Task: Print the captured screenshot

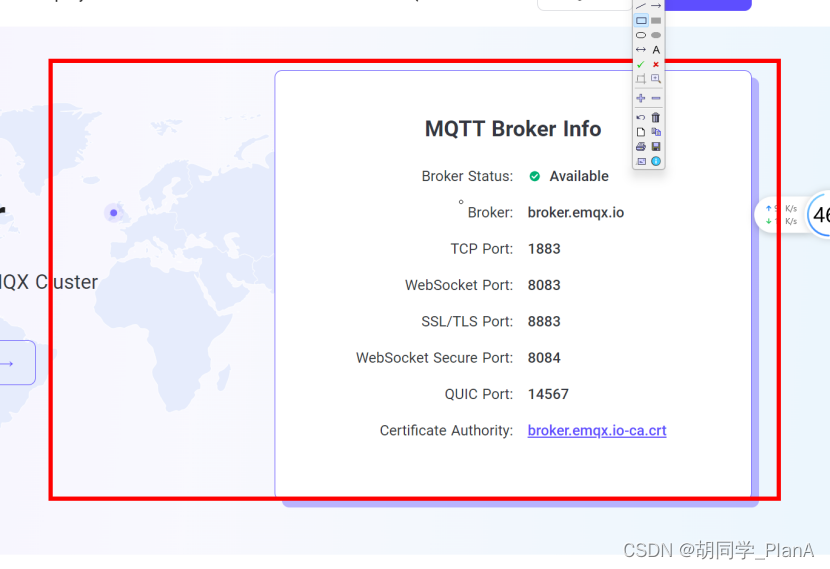Action: click(x=640, y=147)
